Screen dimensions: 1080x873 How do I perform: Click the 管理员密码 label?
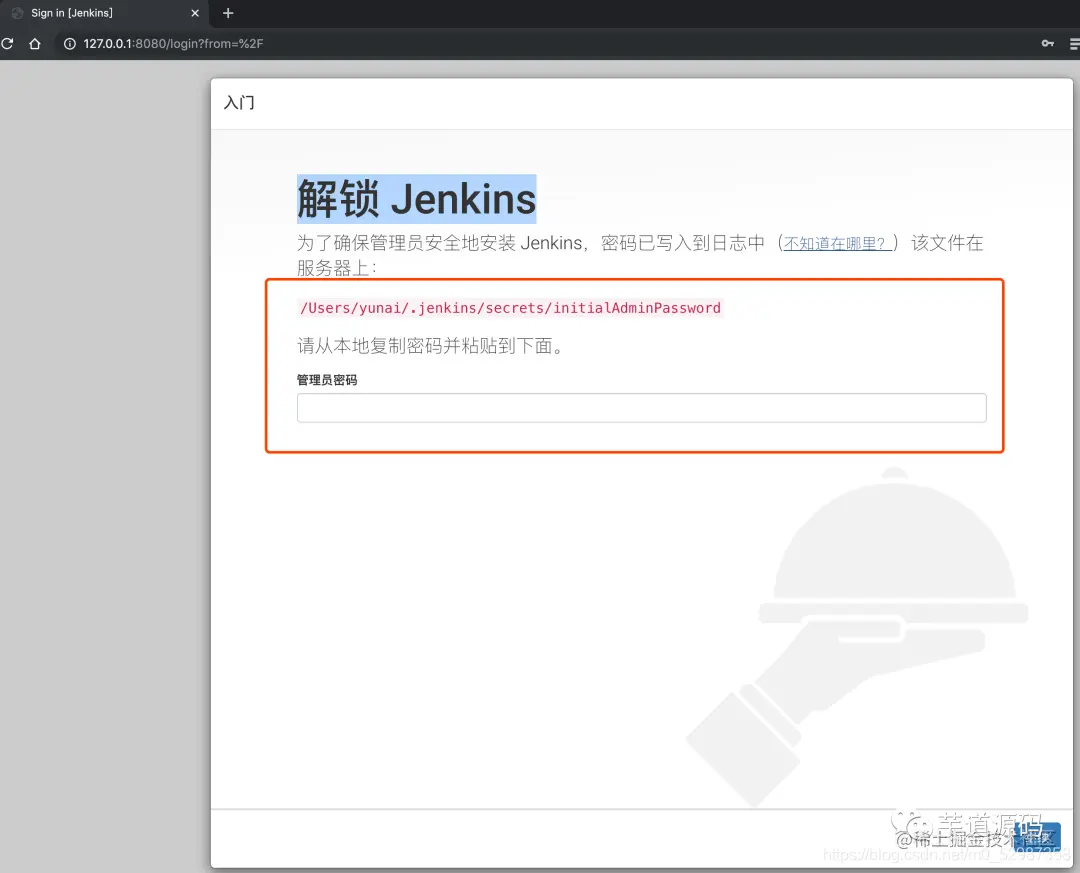326,380
